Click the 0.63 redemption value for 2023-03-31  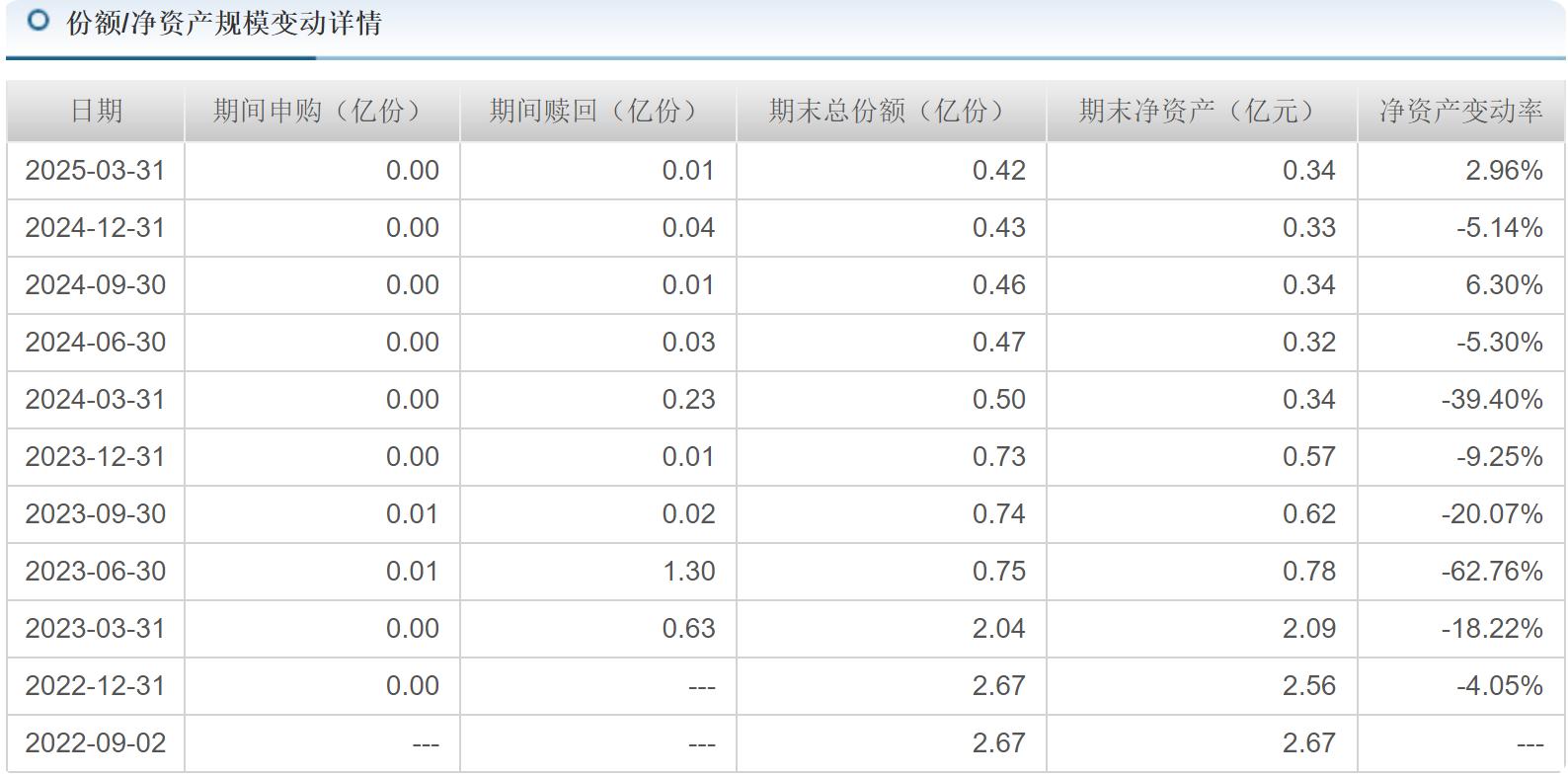pyautogui.click(x=688, y=629)
